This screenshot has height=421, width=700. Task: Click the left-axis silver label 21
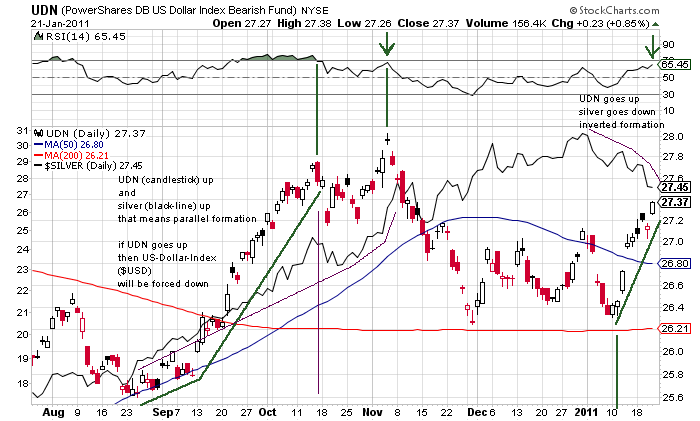click(22, 312)
